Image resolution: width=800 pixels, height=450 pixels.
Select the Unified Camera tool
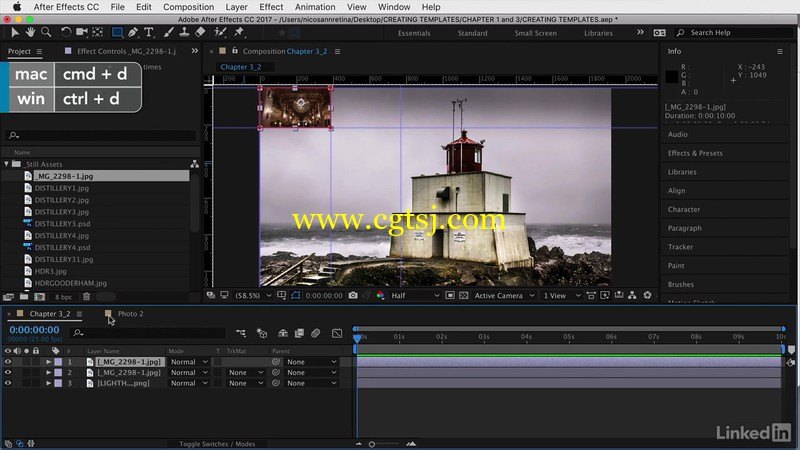tap(82, 33)
